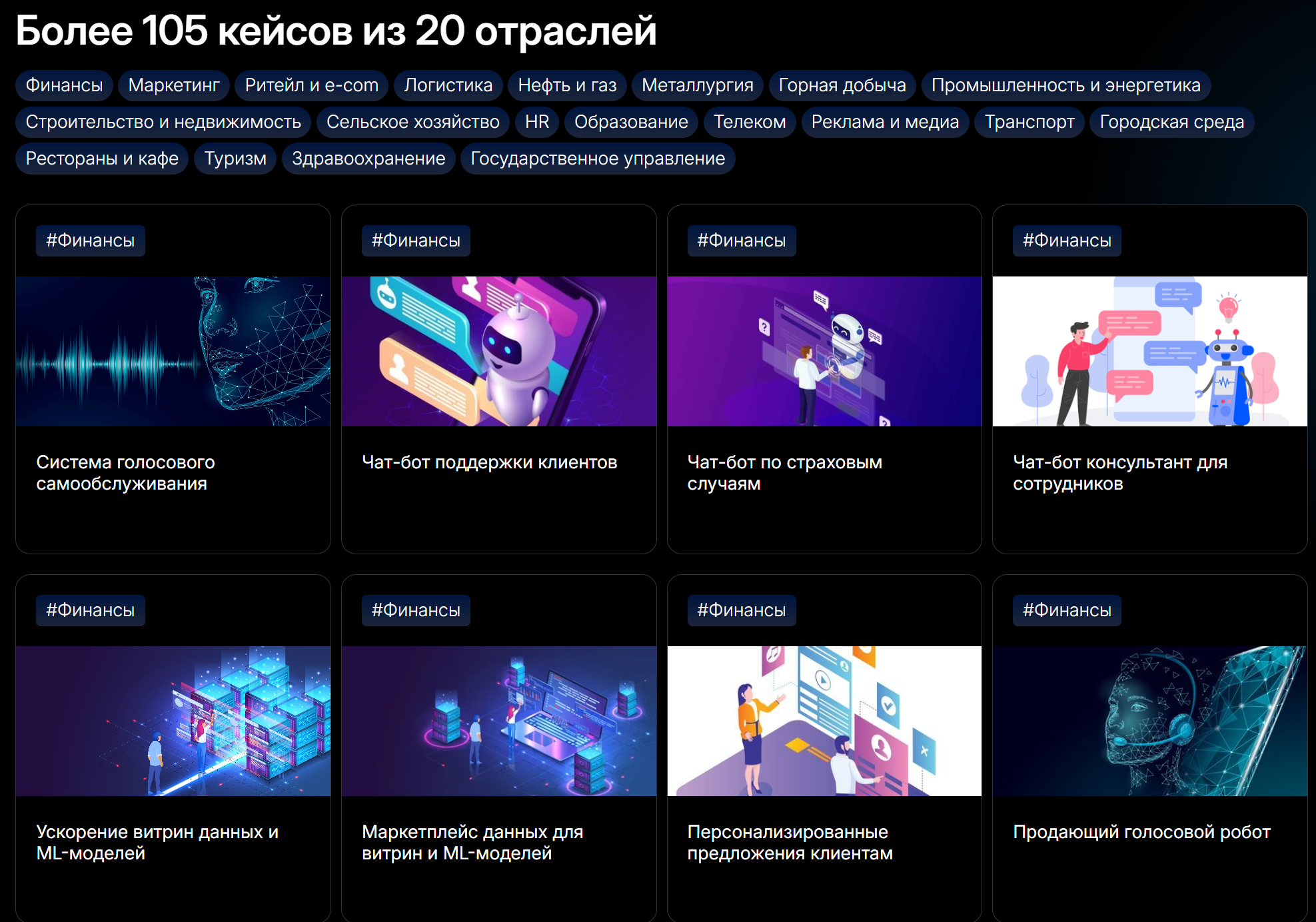1316x922 pixels.
Task: Click #Финансы tag on Продающий голосовой робот card
Action: pos(1067,610)
